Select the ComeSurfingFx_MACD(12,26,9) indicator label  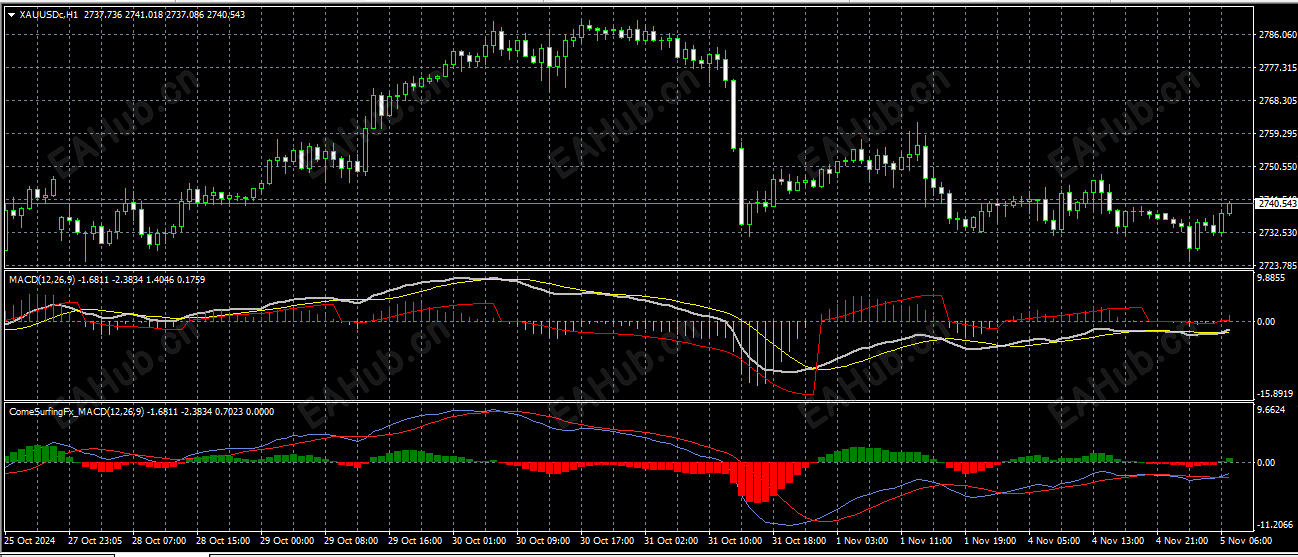click(x=77, y=411)
